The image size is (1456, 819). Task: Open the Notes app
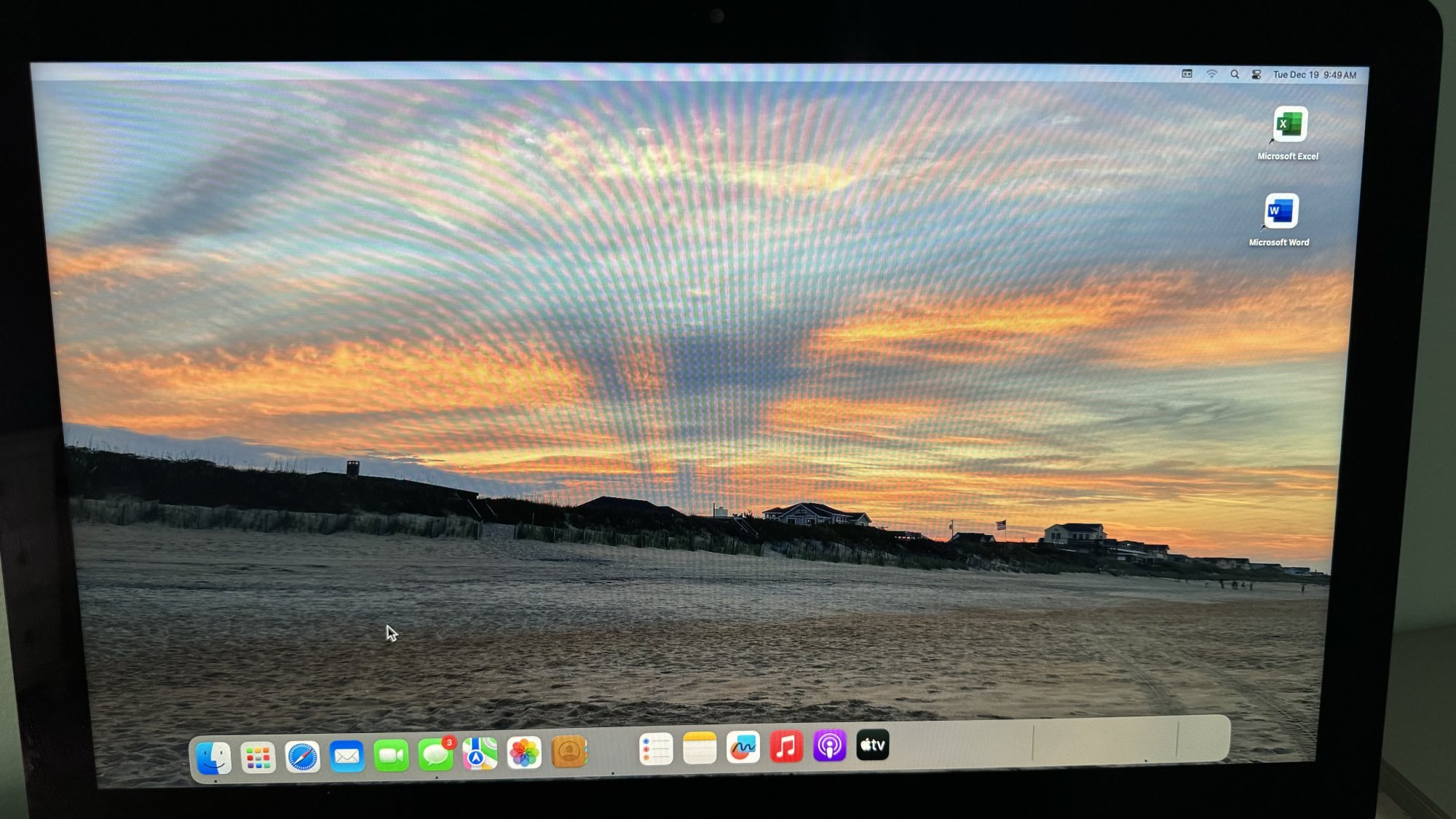coord(699,748)
